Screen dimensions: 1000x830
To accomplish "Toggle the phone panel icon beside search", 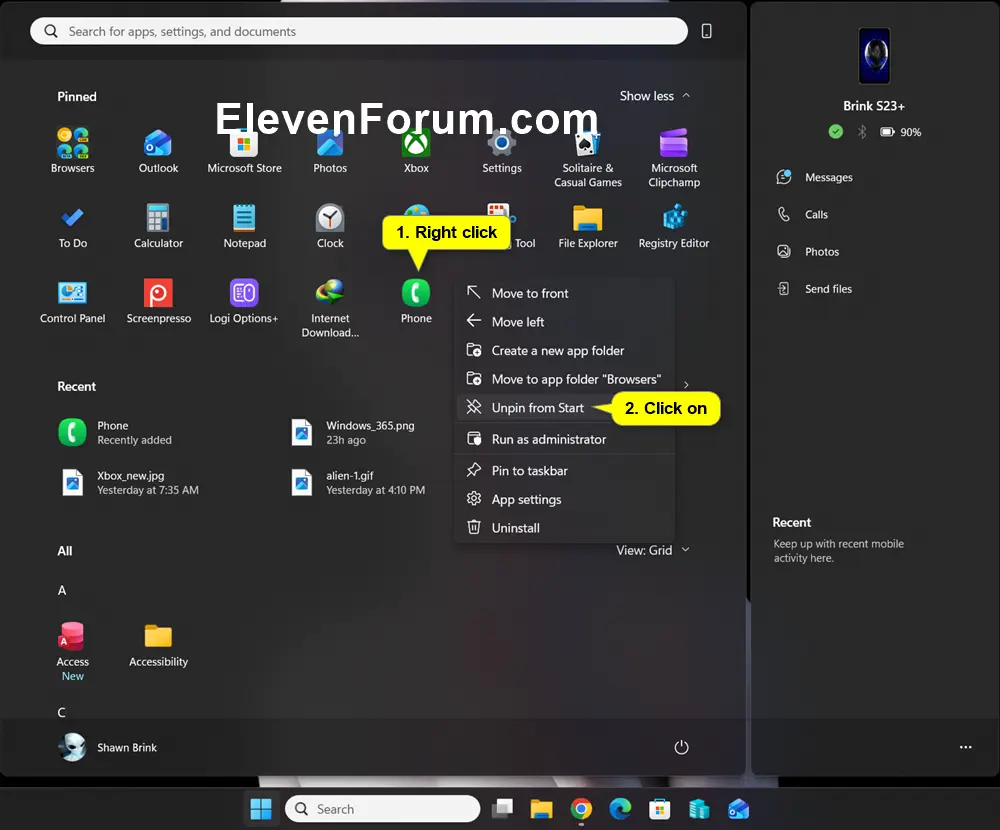I will click(x=707, y=31).
